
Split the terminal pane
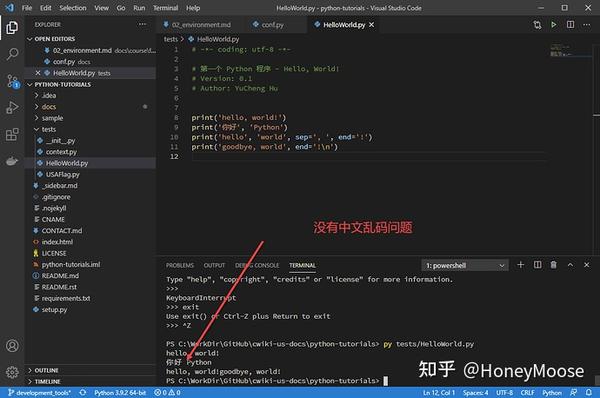[x=537, y=265]
